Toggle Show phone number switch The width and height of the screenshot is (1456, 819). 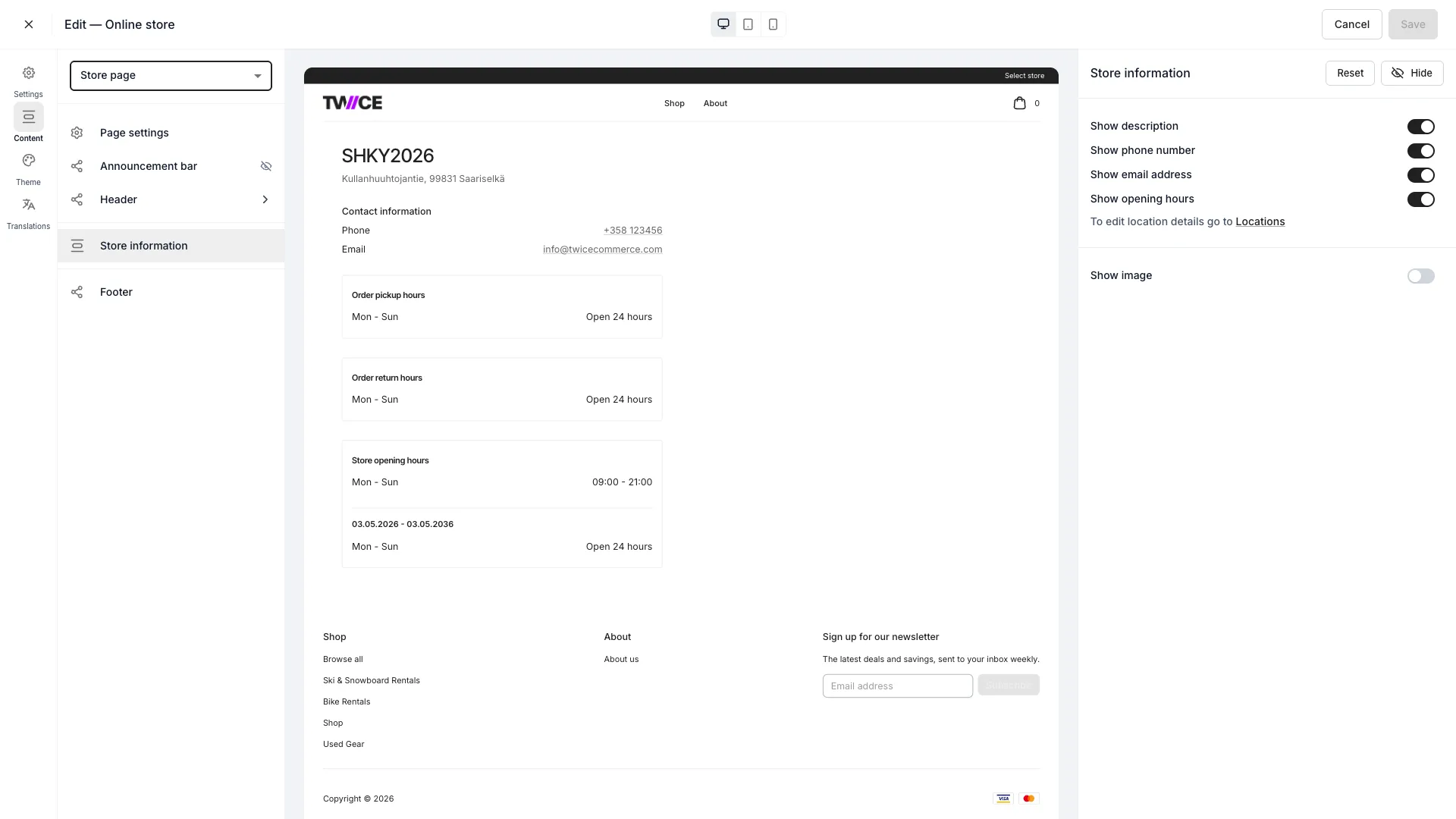(x=1421, y=151)
